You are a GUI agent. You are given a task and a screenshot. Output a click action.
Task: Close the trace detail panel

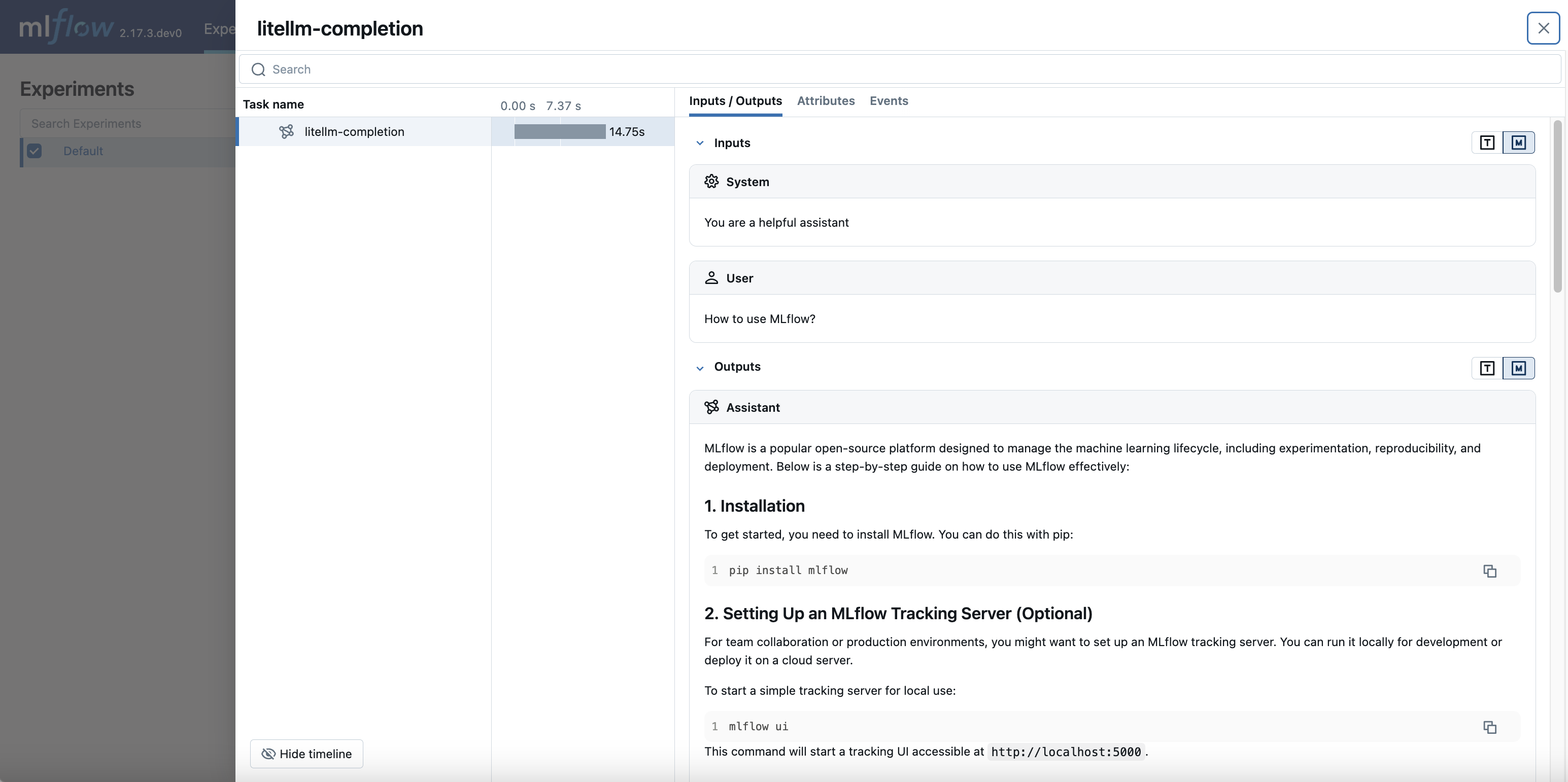1543,28
